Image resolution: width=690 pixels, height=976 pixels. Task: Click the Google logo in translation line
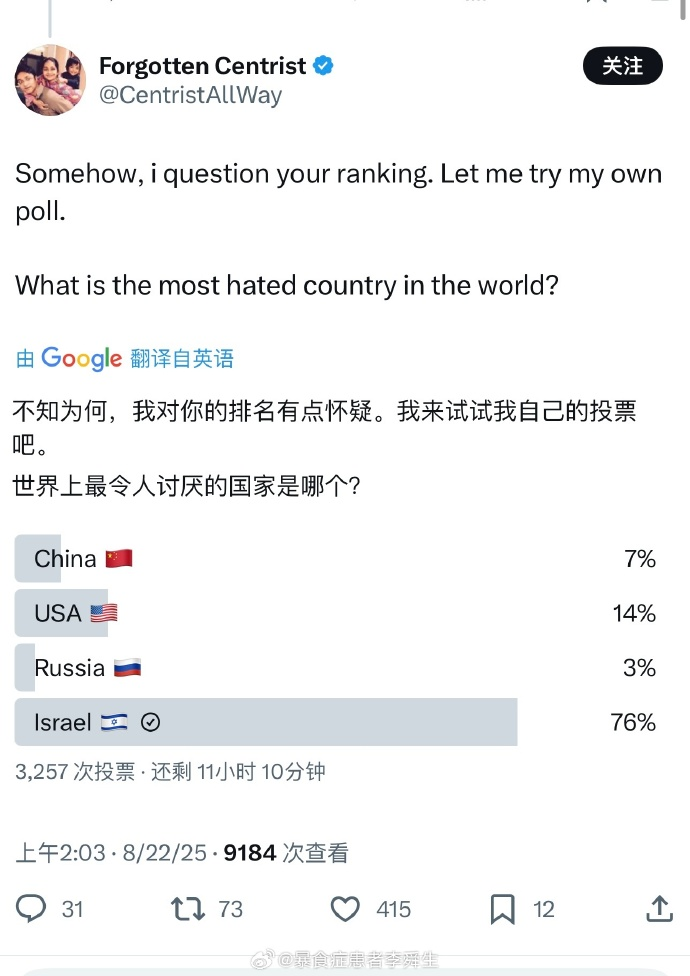82,359
